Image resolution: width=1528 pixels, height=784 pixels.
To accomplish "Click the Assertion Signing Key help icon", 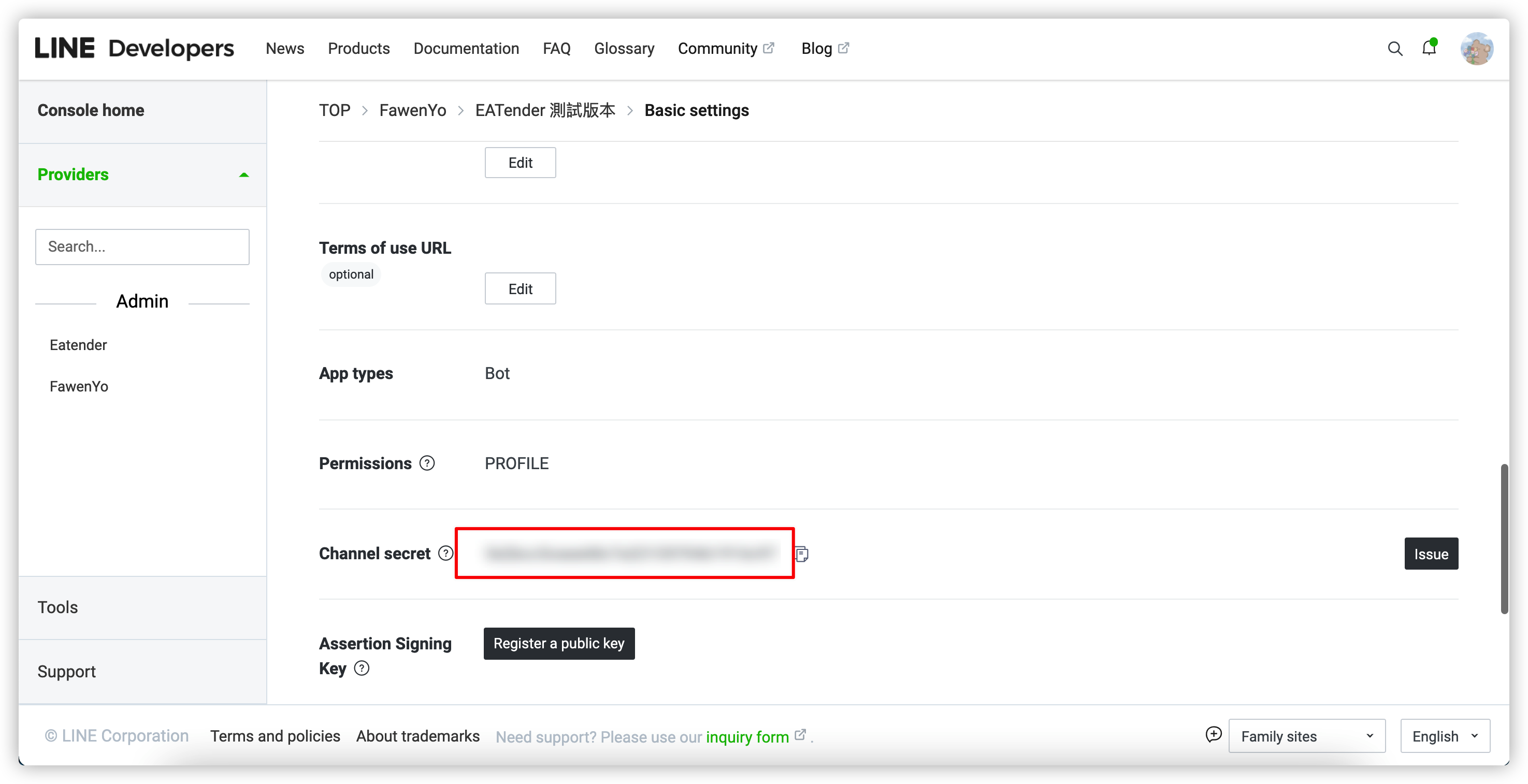I will (361, 669).
